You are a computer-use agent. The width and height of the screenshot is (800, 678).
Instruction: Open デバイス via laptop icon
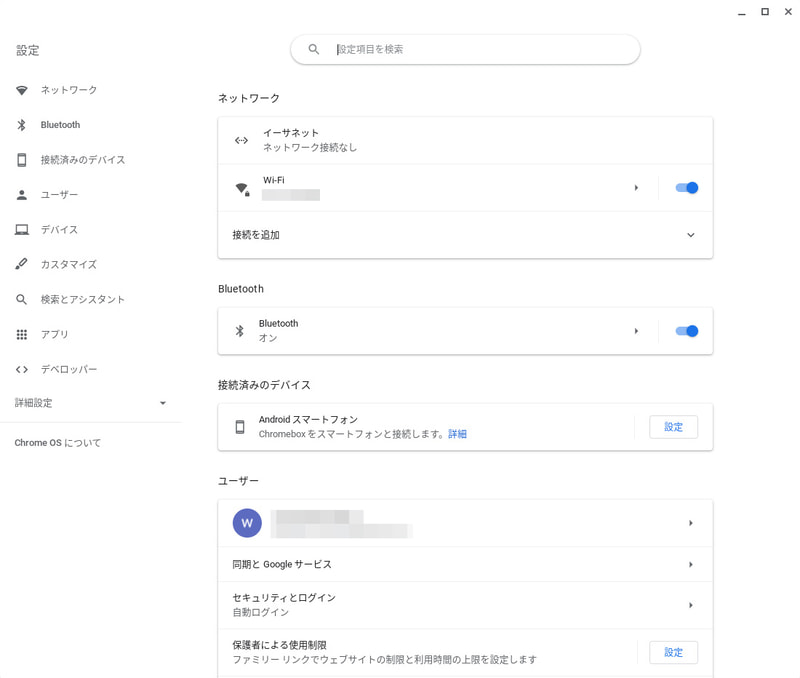[x=22, y=229]
